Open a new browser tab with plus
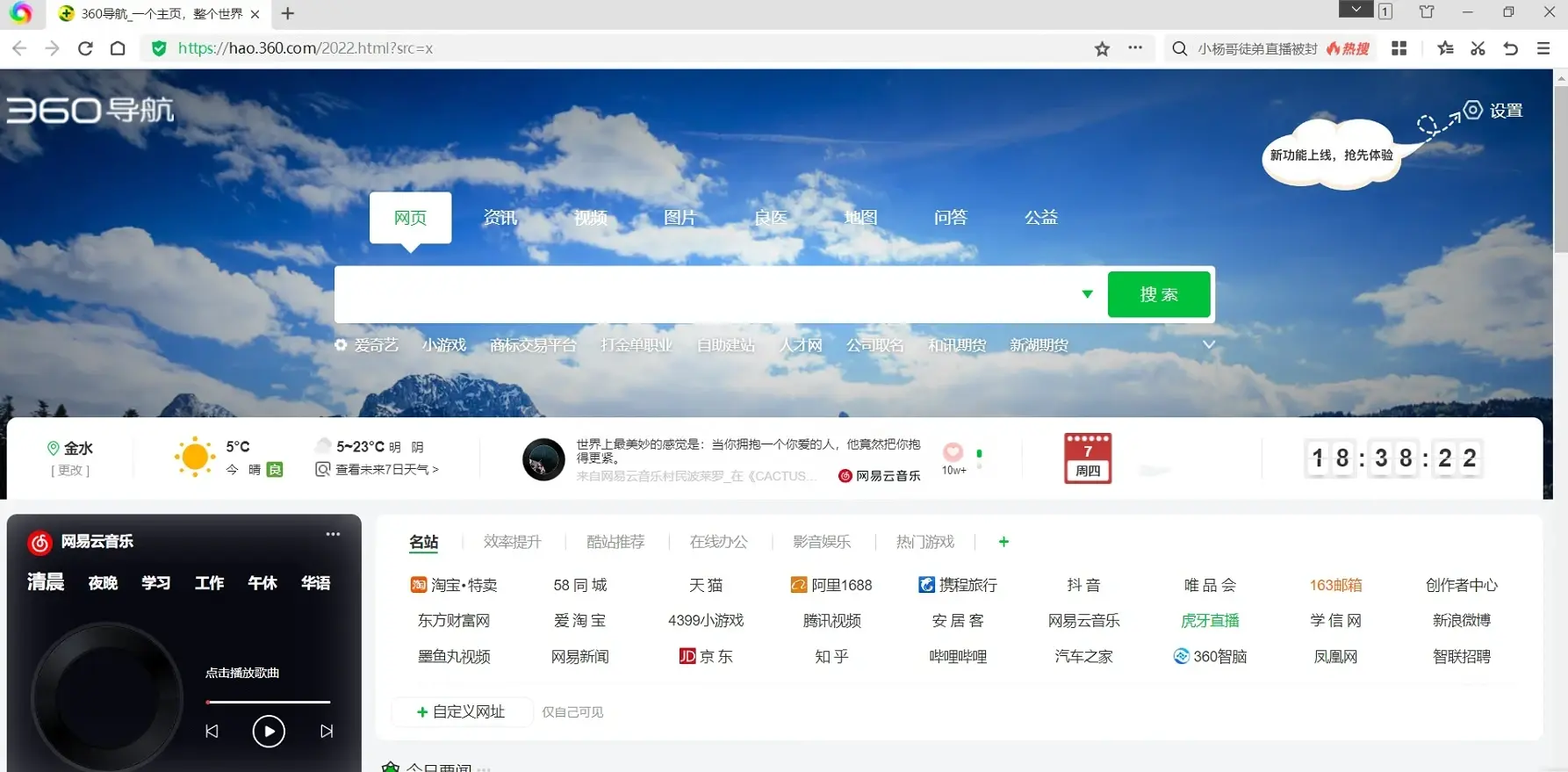1568x772 pixels. click(x=288, y=13)
